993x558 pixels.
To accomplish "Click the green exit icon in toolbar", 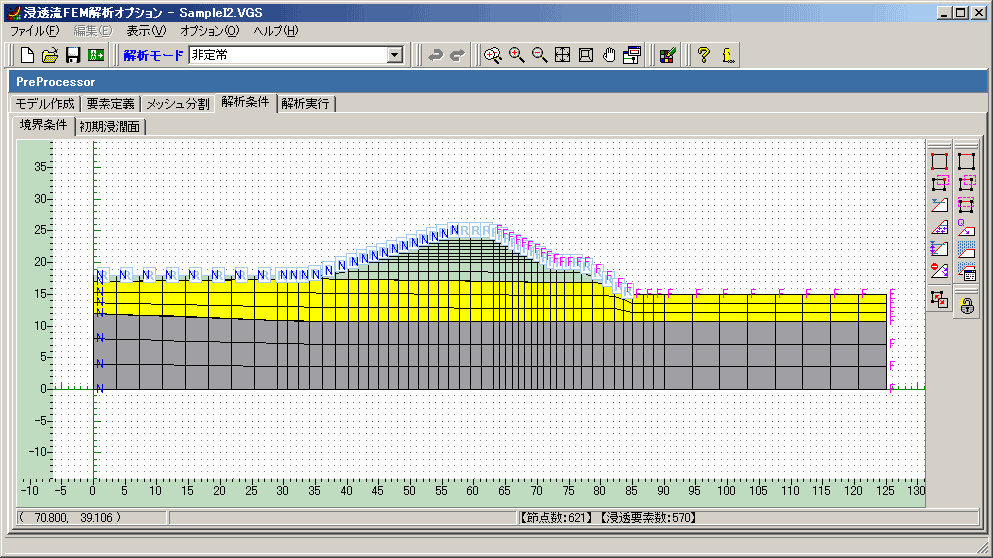I will (x=97, y=56).
